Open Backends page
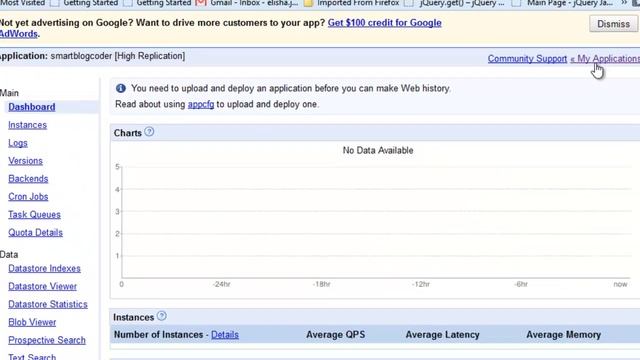This screenshot has height=360, width=640. click(28, 179)
